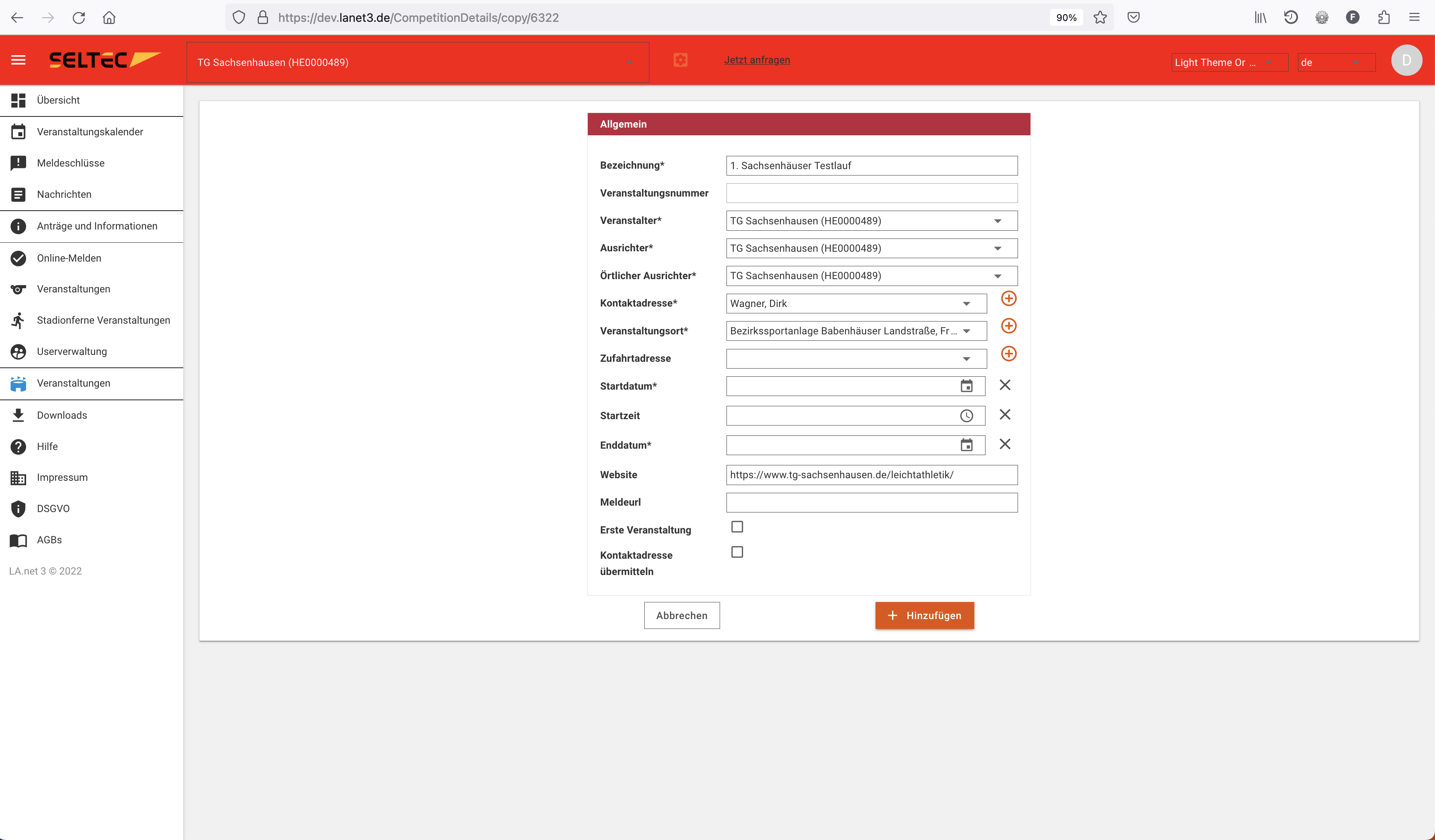
Task: Tick the Erste Veranstaltung checkbox
Action: pyautogui.click(x=737, y=527)
